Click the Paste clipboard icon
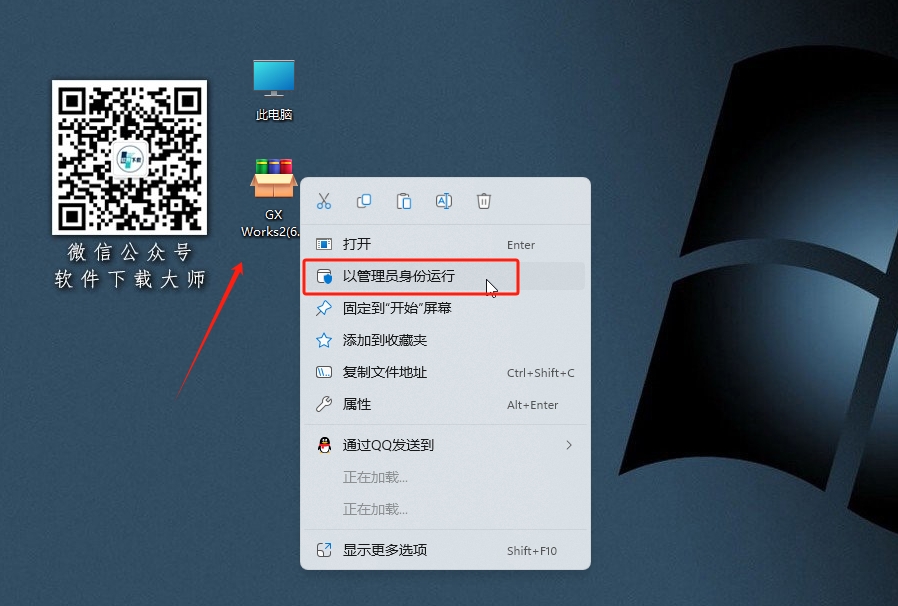 coord(404,201)
